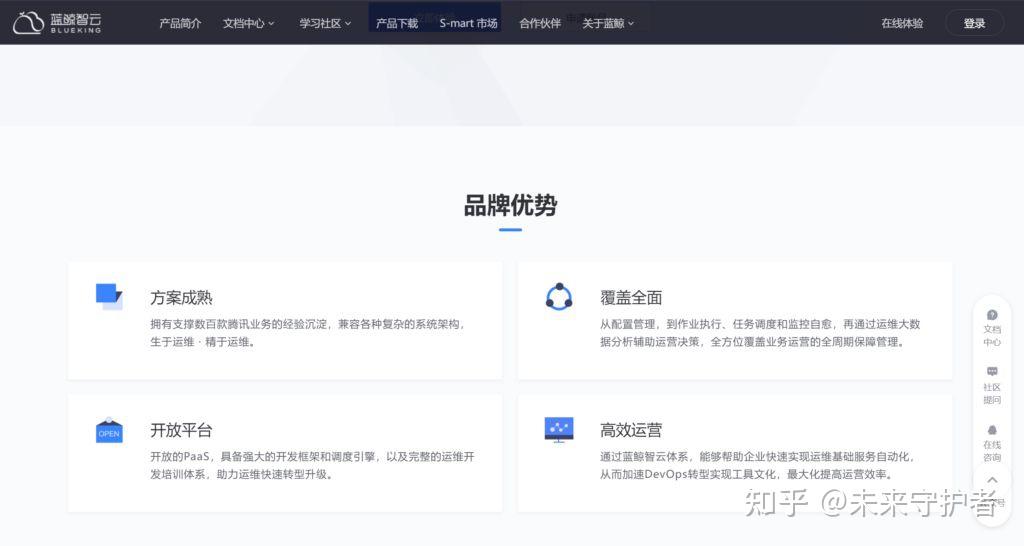The height and width of the screenshot is (546, 1024).
Task: Open 社区提问 from the side floating bar
Action: coord(992,385)
